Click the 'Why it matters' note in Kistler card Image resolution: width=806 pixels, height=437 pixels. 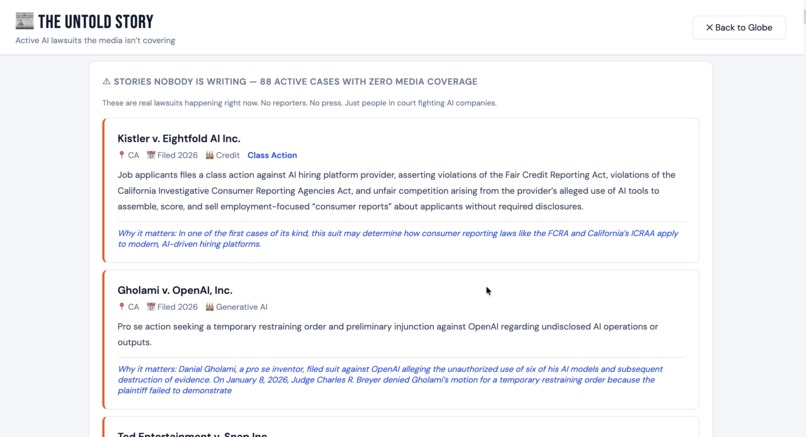click(x=398, y=239)
